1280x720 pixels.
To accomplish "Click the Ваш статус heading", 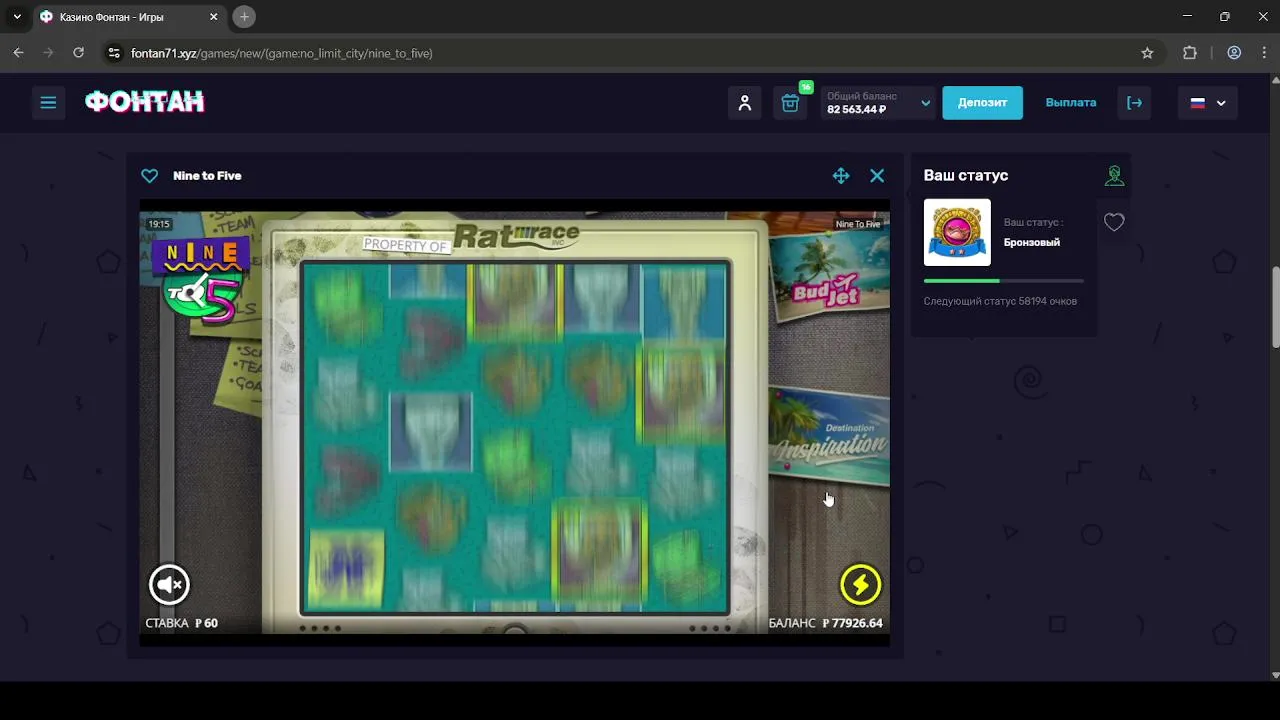I will click(965, 175).
